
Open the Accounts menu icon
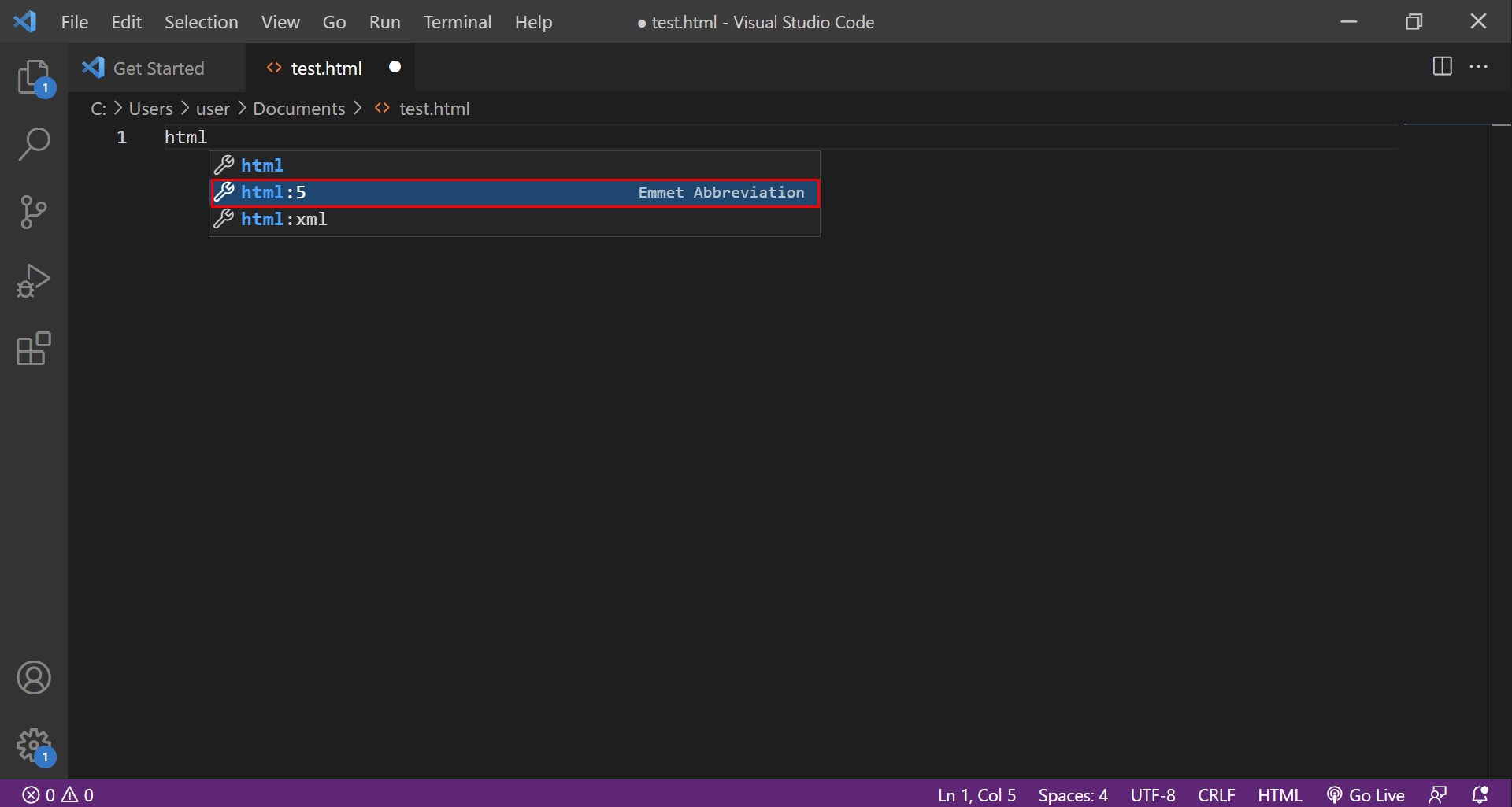click(x=34, y=678)
